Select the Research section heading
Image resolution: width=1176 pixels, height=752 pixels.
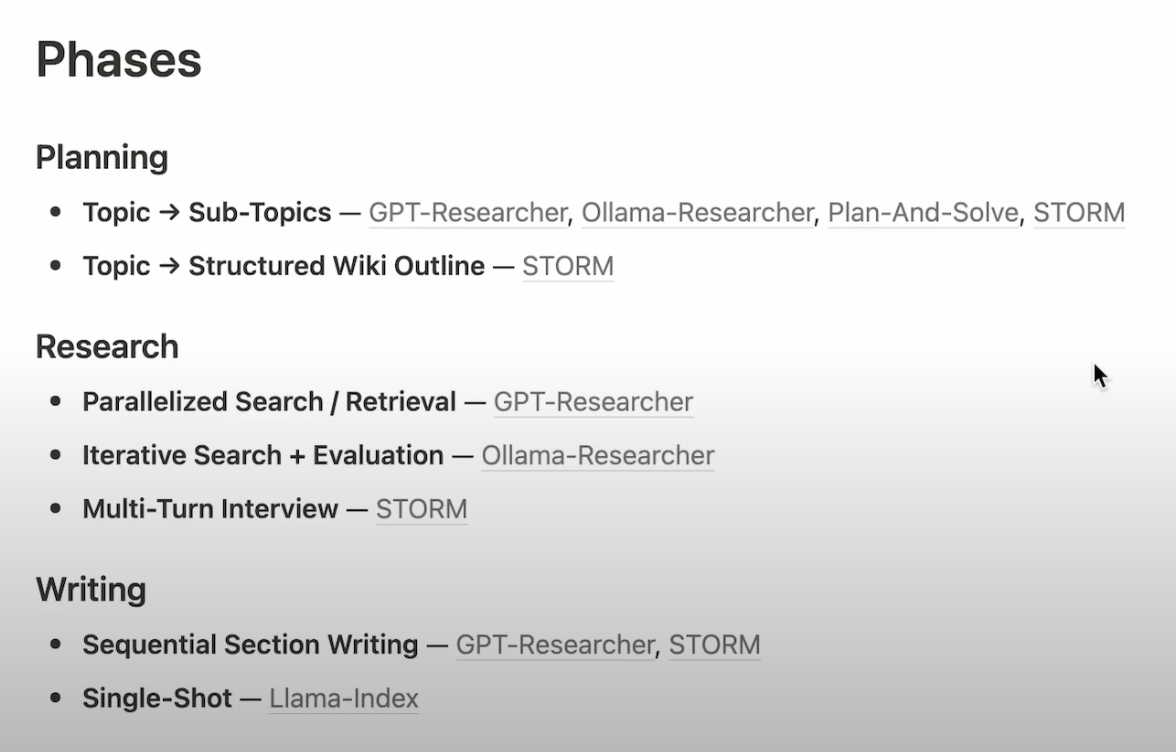(x=107, y=347)
